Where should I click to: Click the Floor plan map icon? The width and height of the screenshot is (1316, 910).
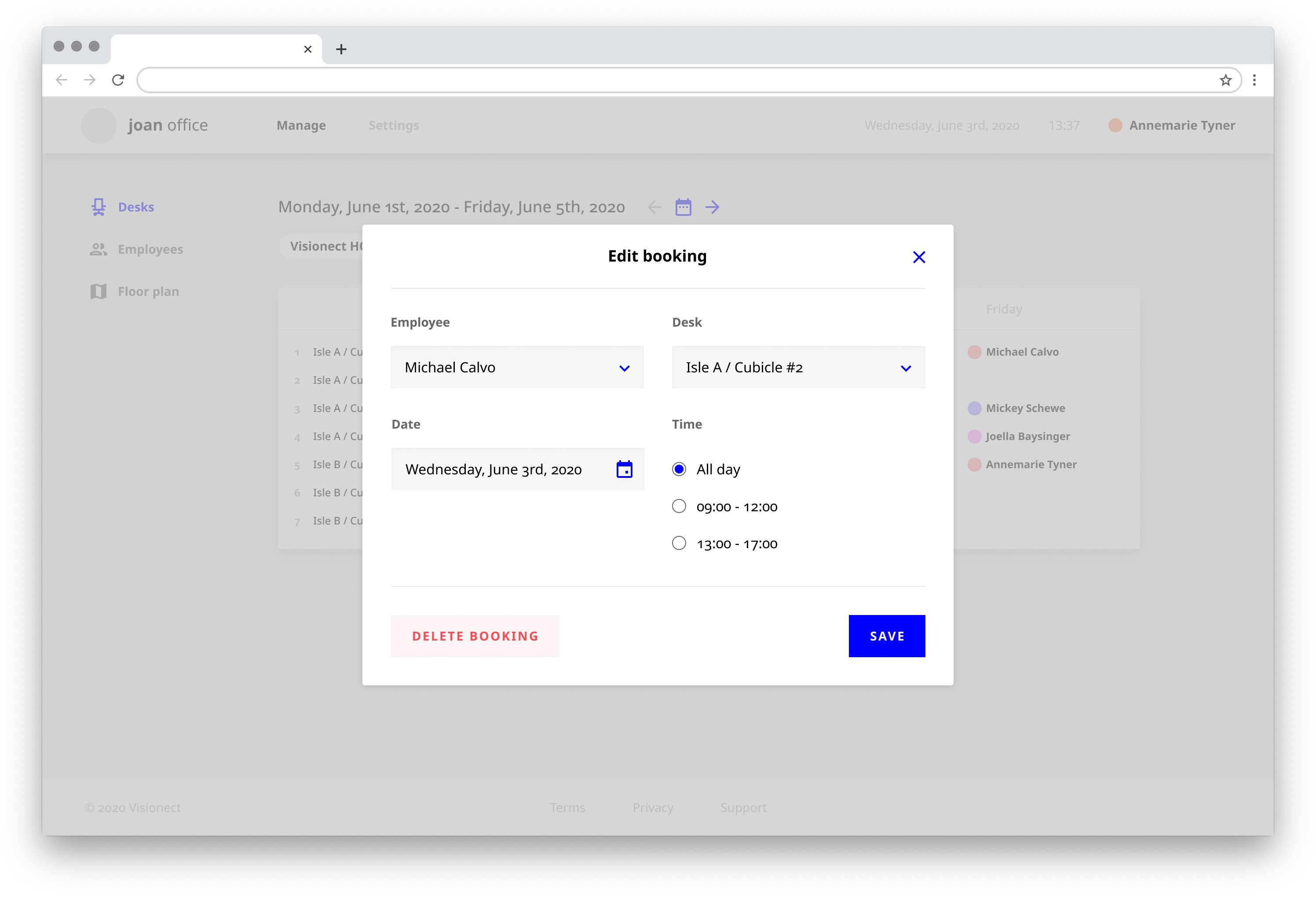point(98,291)
